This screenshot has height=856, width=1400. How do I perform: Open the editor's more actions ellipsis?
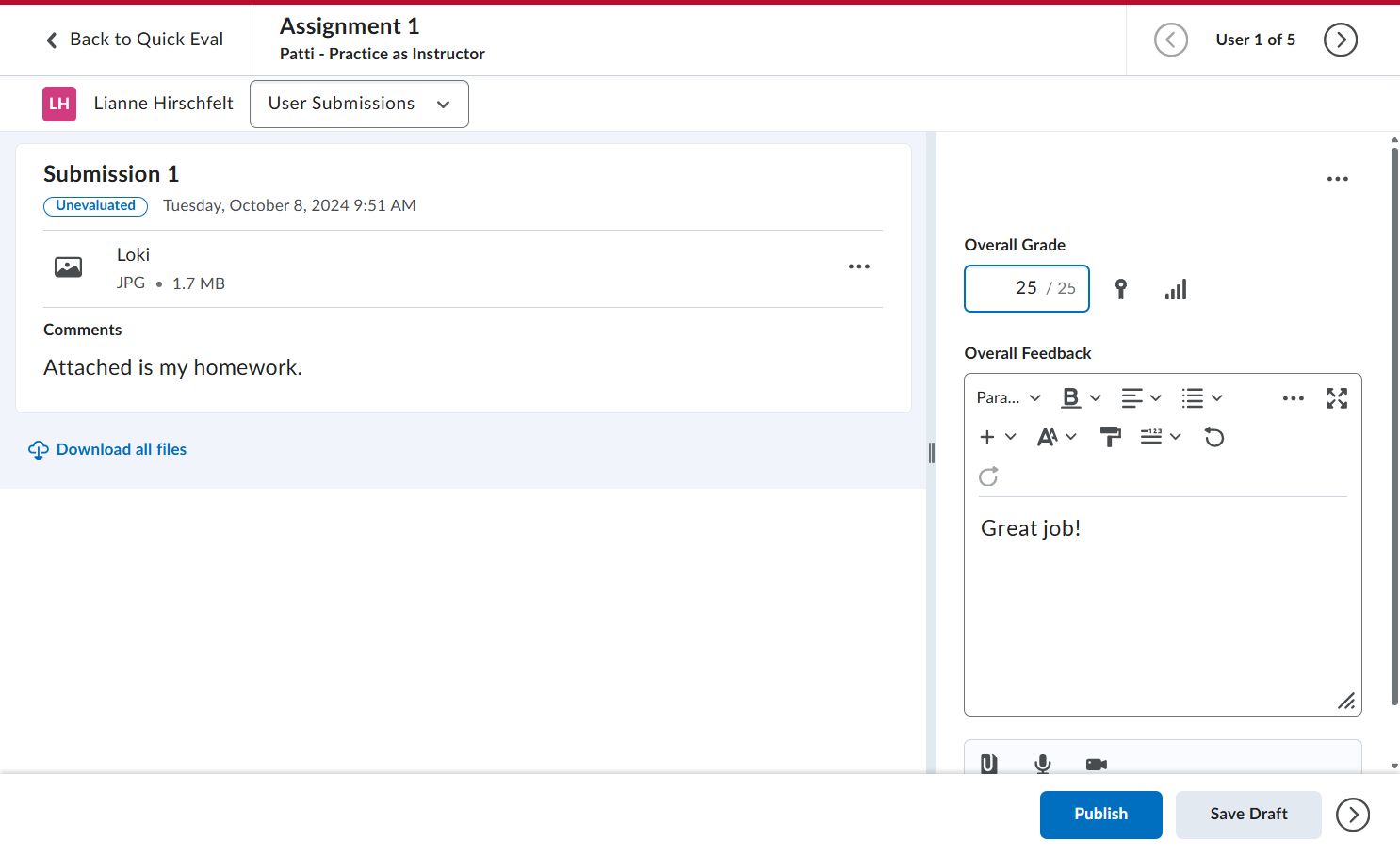tap(1294, 398)
